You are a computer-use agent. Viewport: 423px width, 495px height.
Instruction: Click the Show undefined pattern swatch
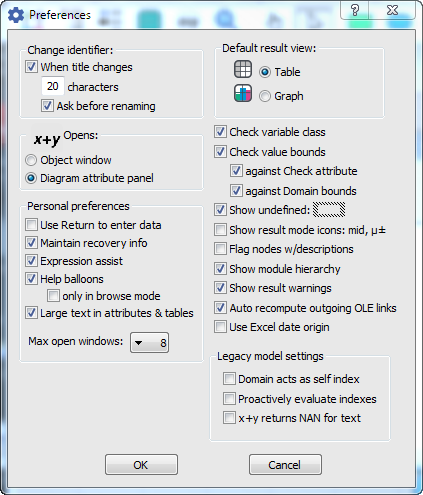(329, 210)
